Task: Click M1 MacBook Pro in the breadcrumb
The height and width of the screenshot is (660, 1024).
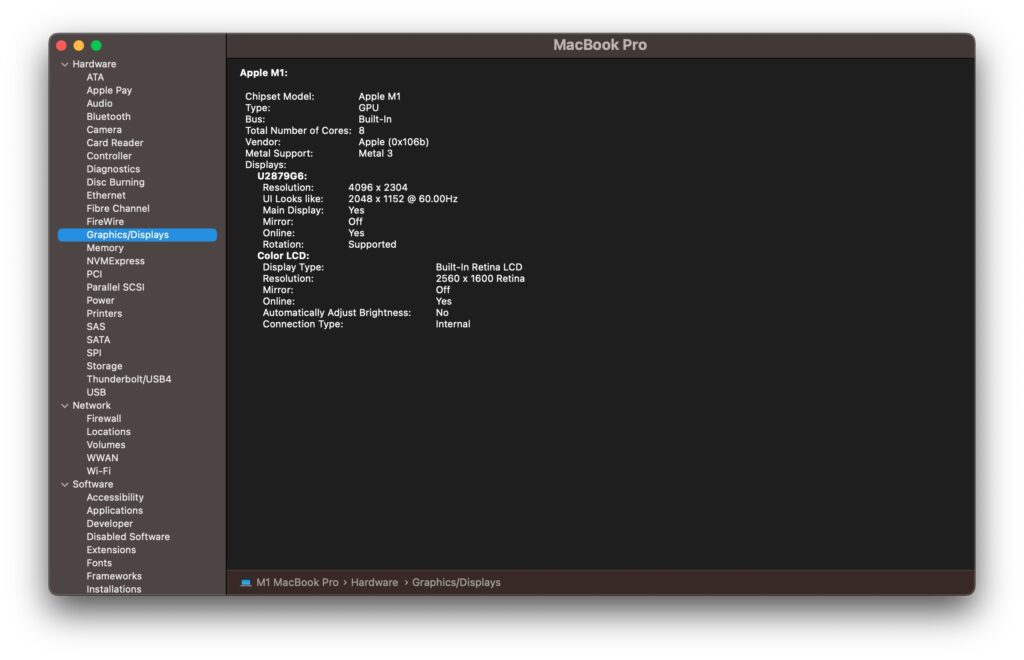Action: [294, 582]
